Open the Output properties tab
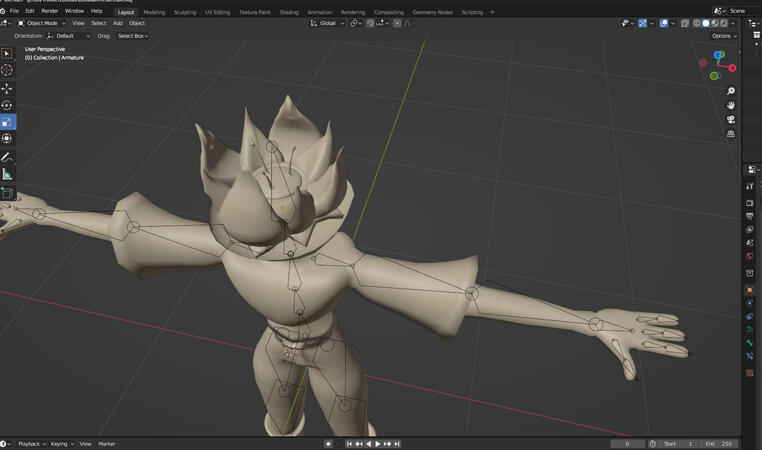This screenshot has height=450, width=762. [x=750, y=216]
